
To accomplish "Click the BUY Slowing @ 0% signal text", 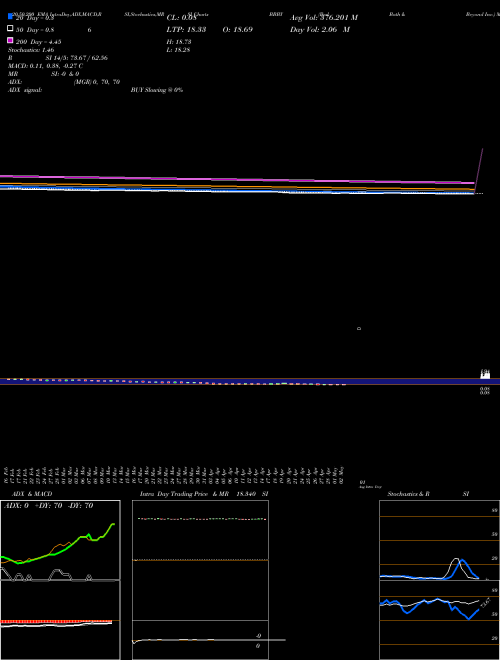I will click(x=157, y=90).
